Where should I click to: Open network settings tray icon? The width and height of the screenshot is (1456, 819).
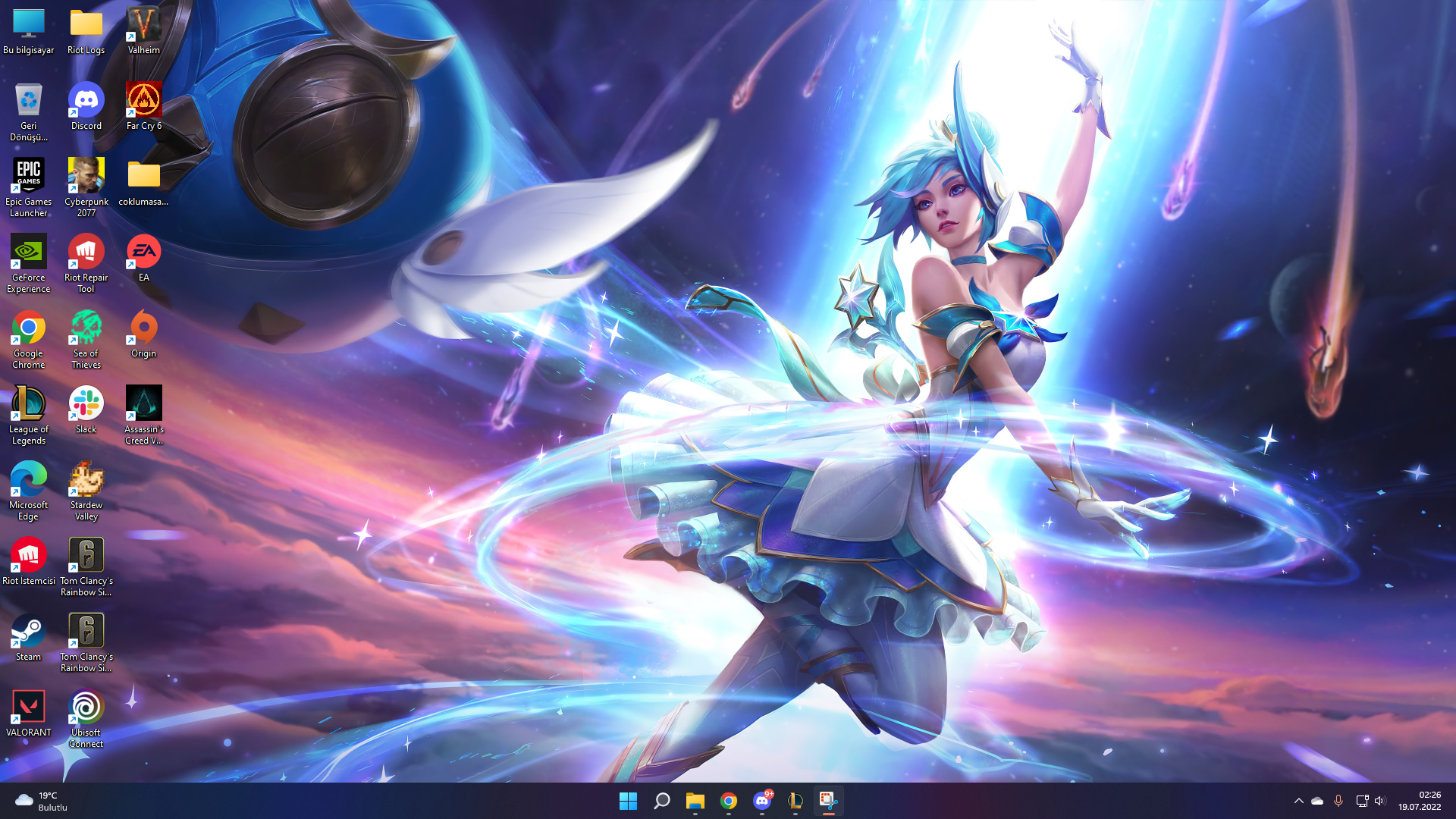(1362, 801)
